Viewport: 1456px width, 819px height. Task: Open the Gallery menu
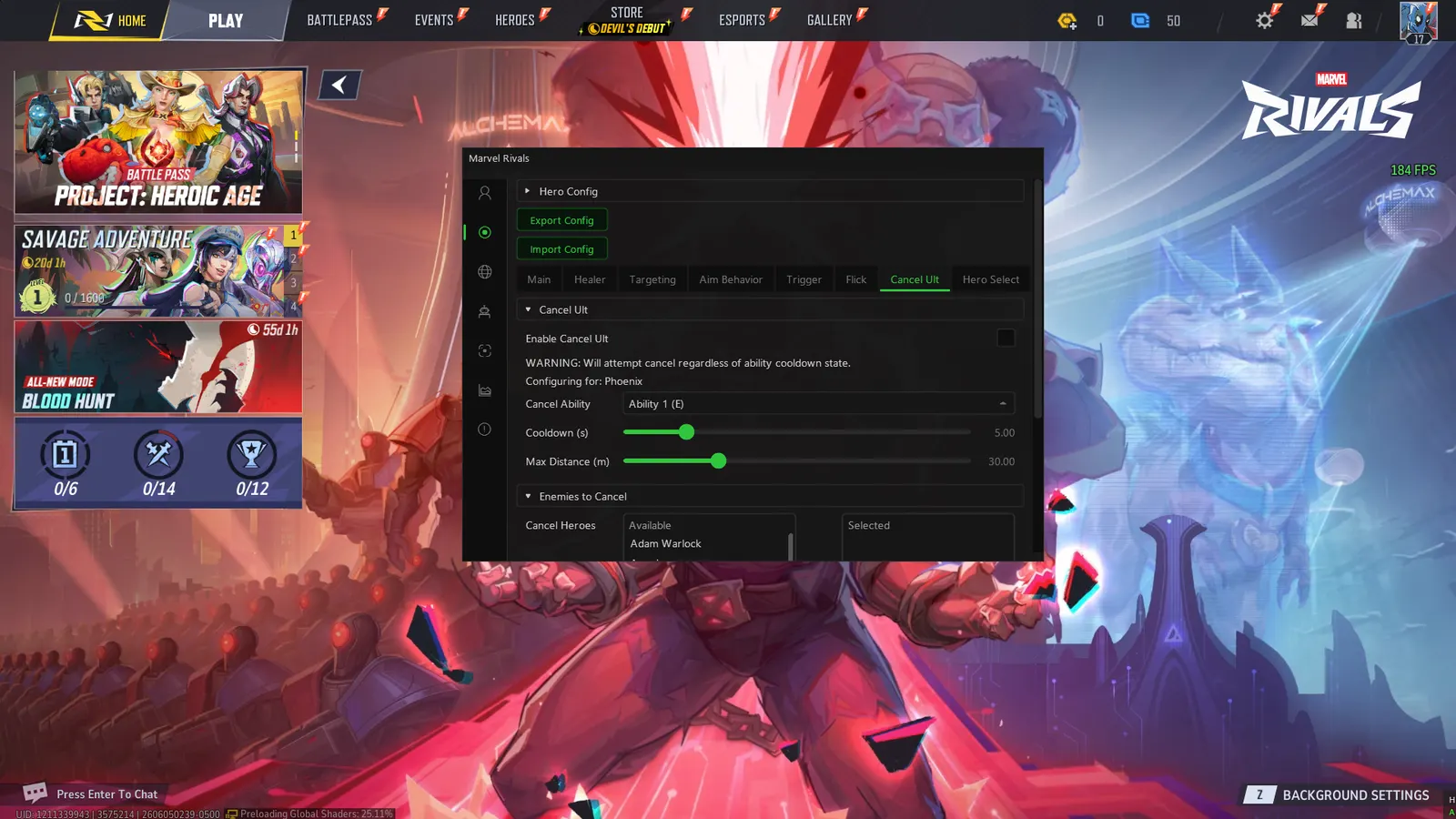[x=830, y=20]
